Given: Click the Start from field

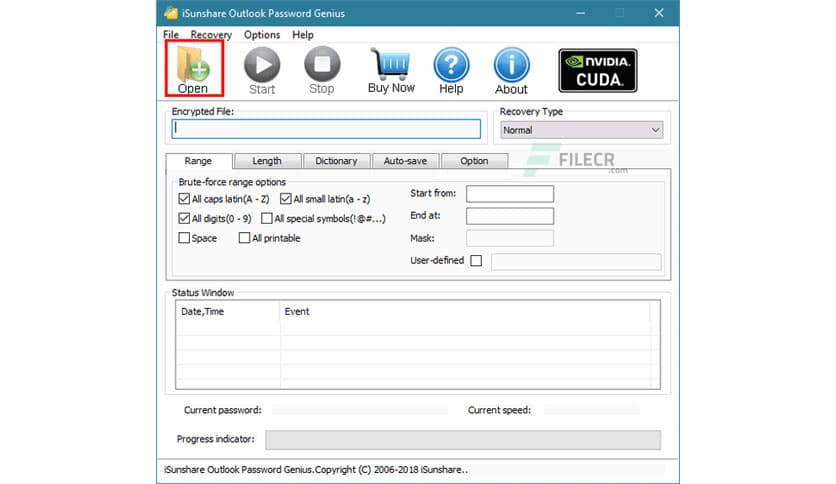Looking at the screenshot, I should (x=510, y=193).
